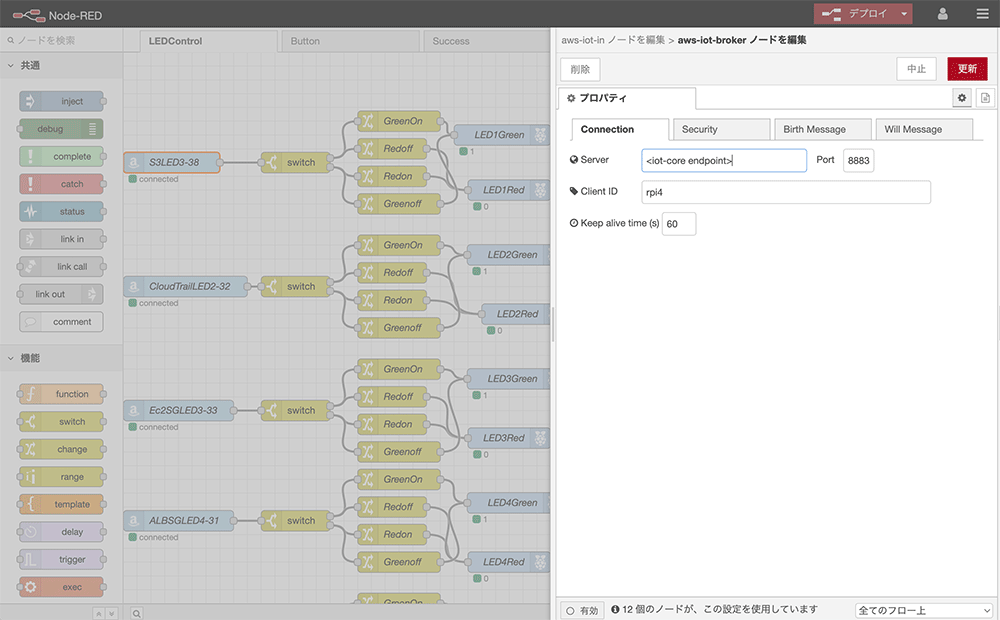
Task: Collapse the 機能 palette category
Action: 61,358
